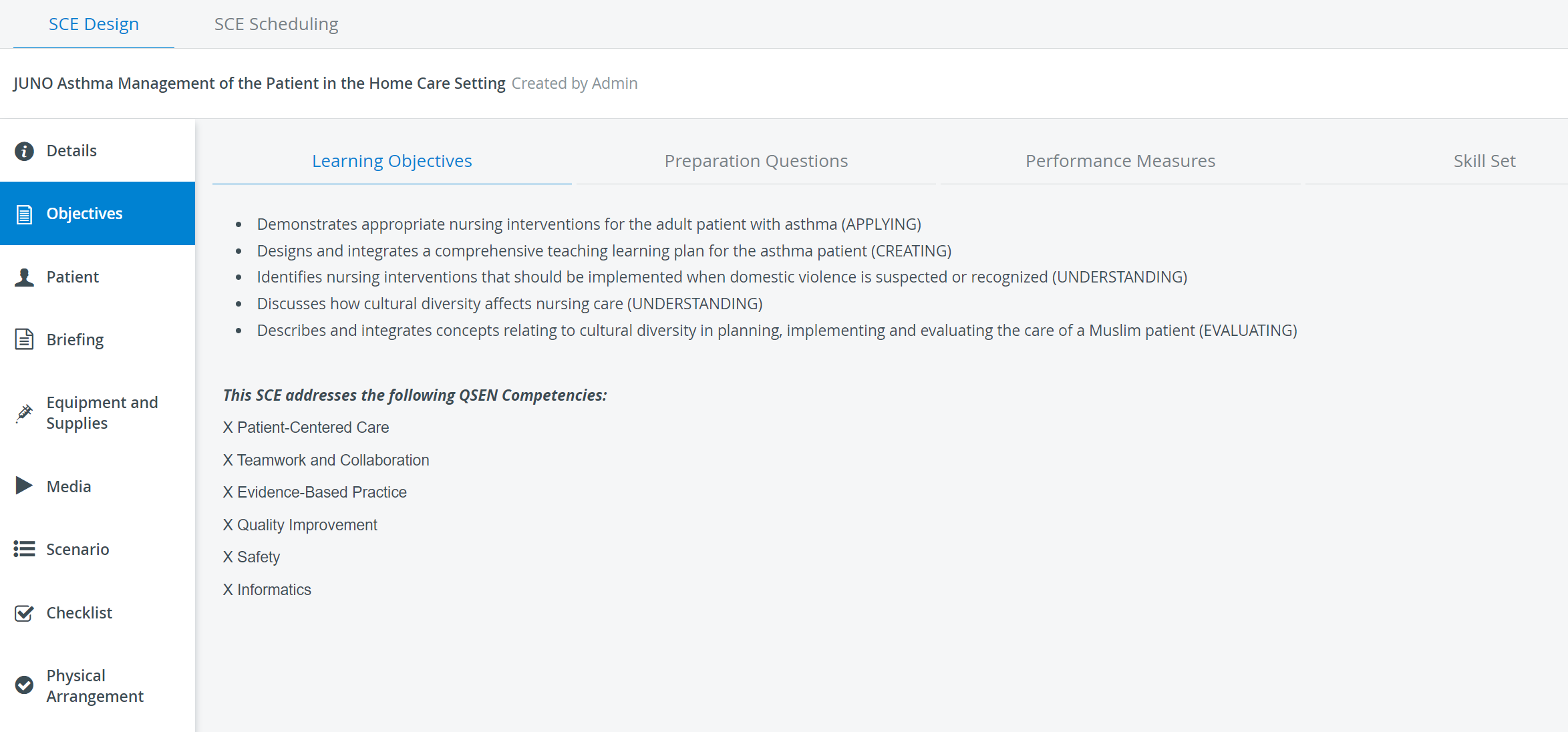Click the Objectives document icon
The image size is (1568, 732).
24,214
